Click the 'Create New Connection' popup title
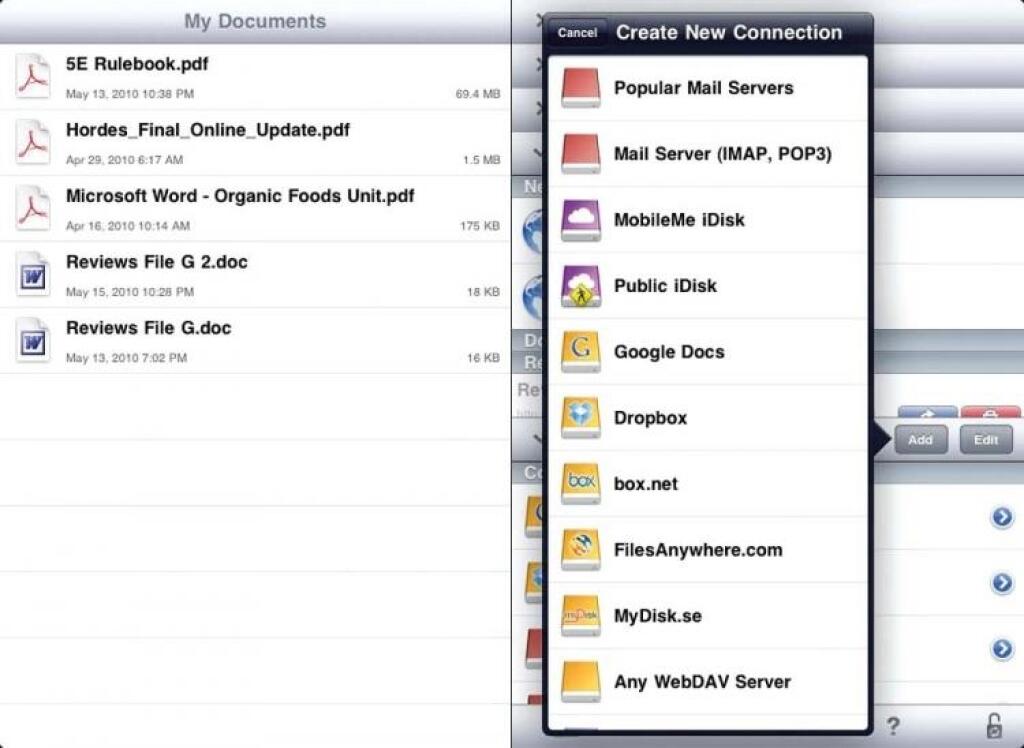This screenshot has height=748, width=1024. [729, 33]
